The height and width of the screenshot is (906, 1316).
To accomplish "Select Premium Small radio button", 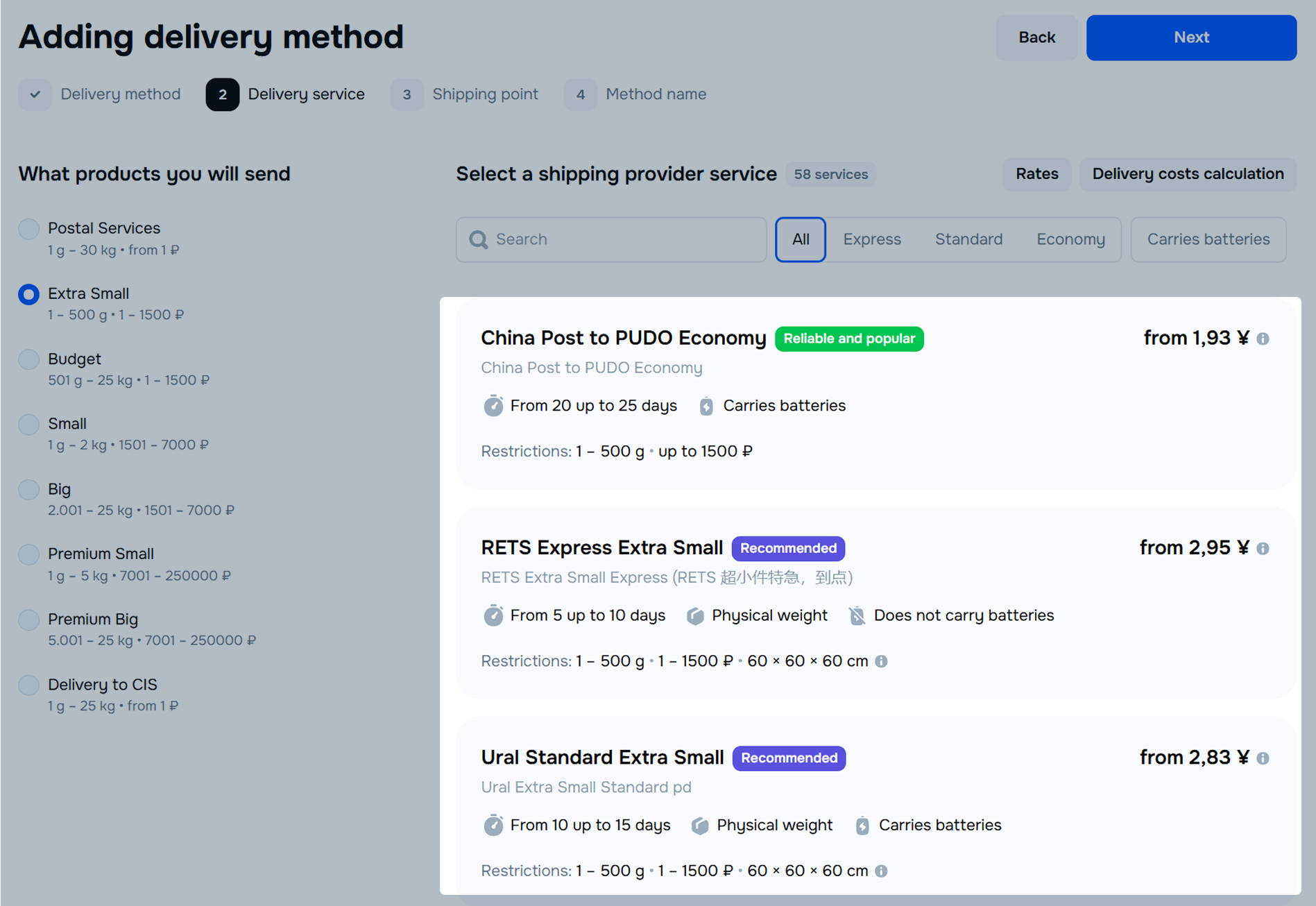I will [28, 554].
